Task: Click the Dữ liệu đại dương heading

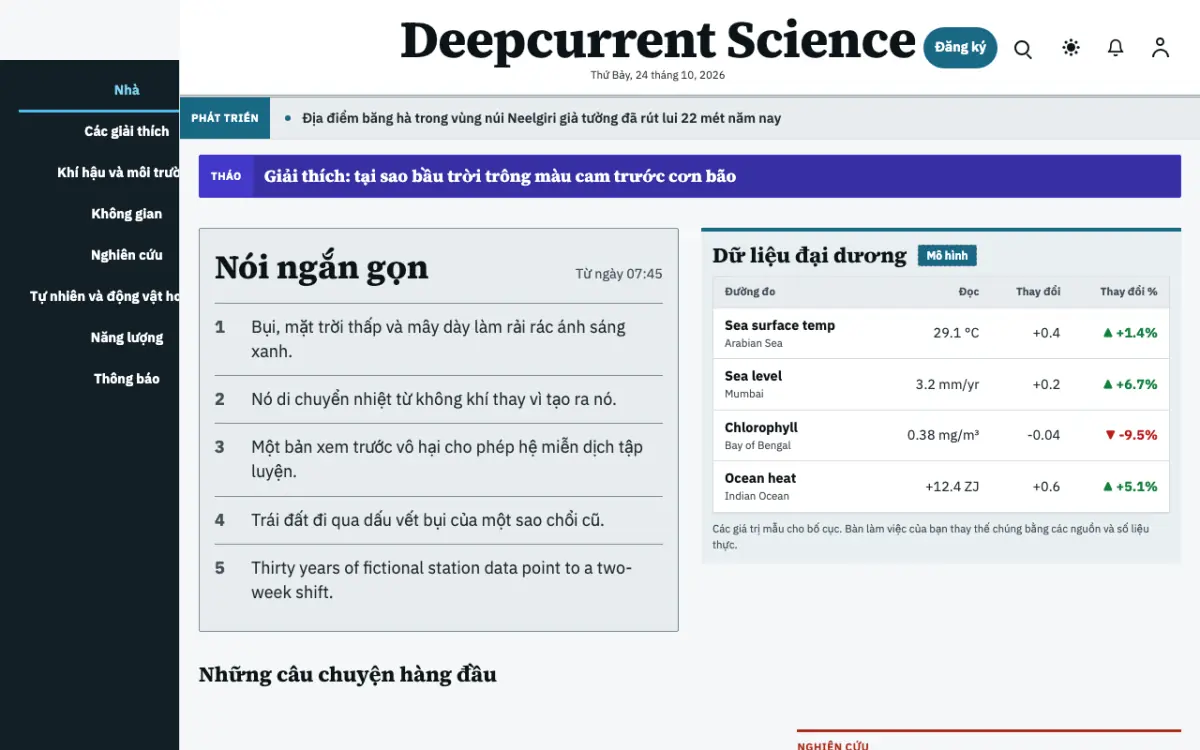Action: [809, 255]
